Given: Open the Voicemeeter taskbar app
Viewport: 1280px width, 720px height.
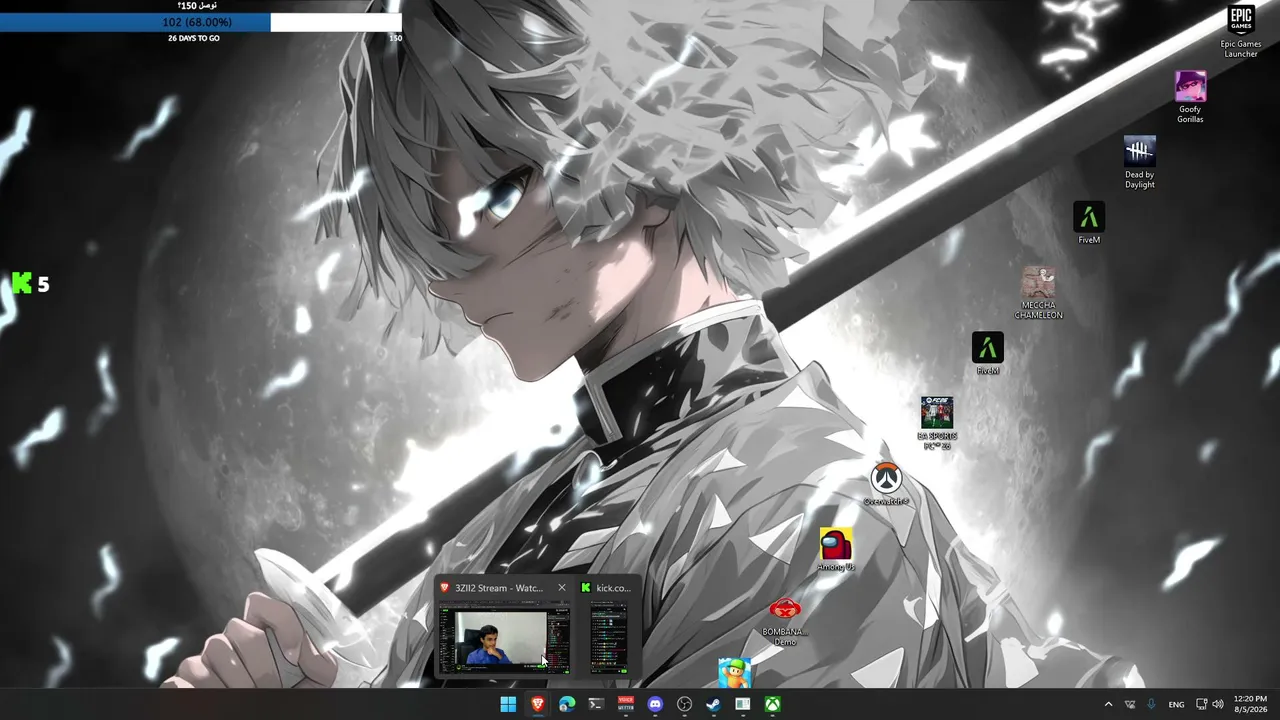Looking at the screenshot, I should (x=626, y=704).
